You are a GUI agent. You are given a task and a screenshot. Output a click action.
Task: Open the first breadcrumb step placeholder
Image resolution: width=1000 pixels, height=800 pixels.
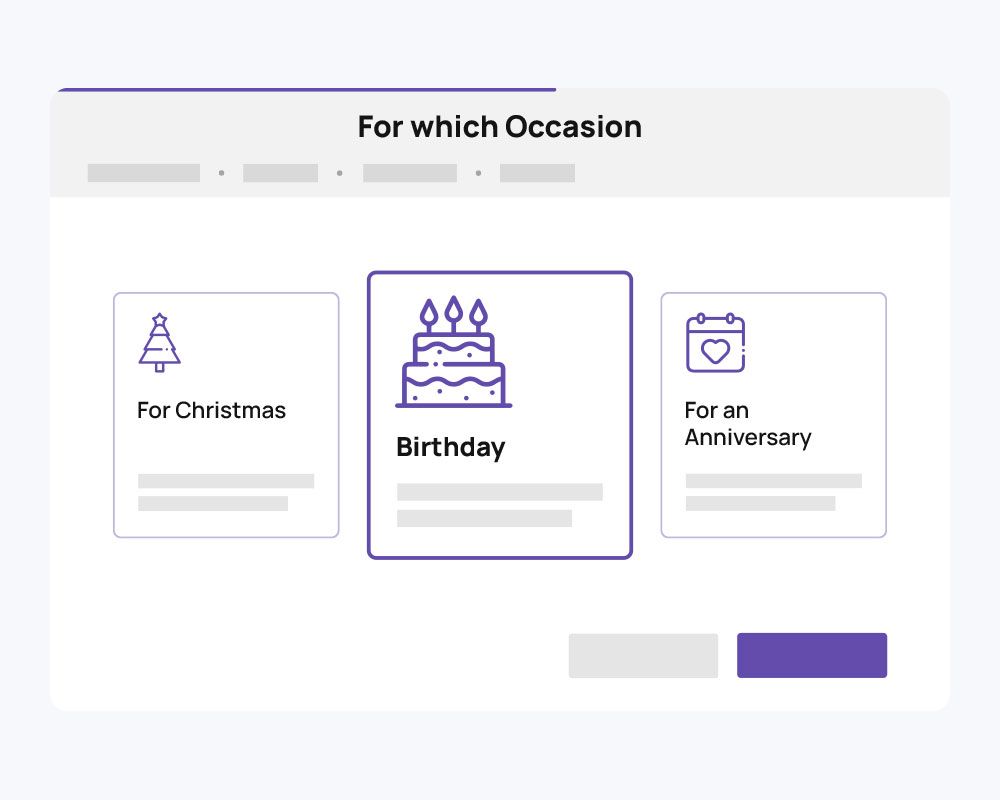143,173
